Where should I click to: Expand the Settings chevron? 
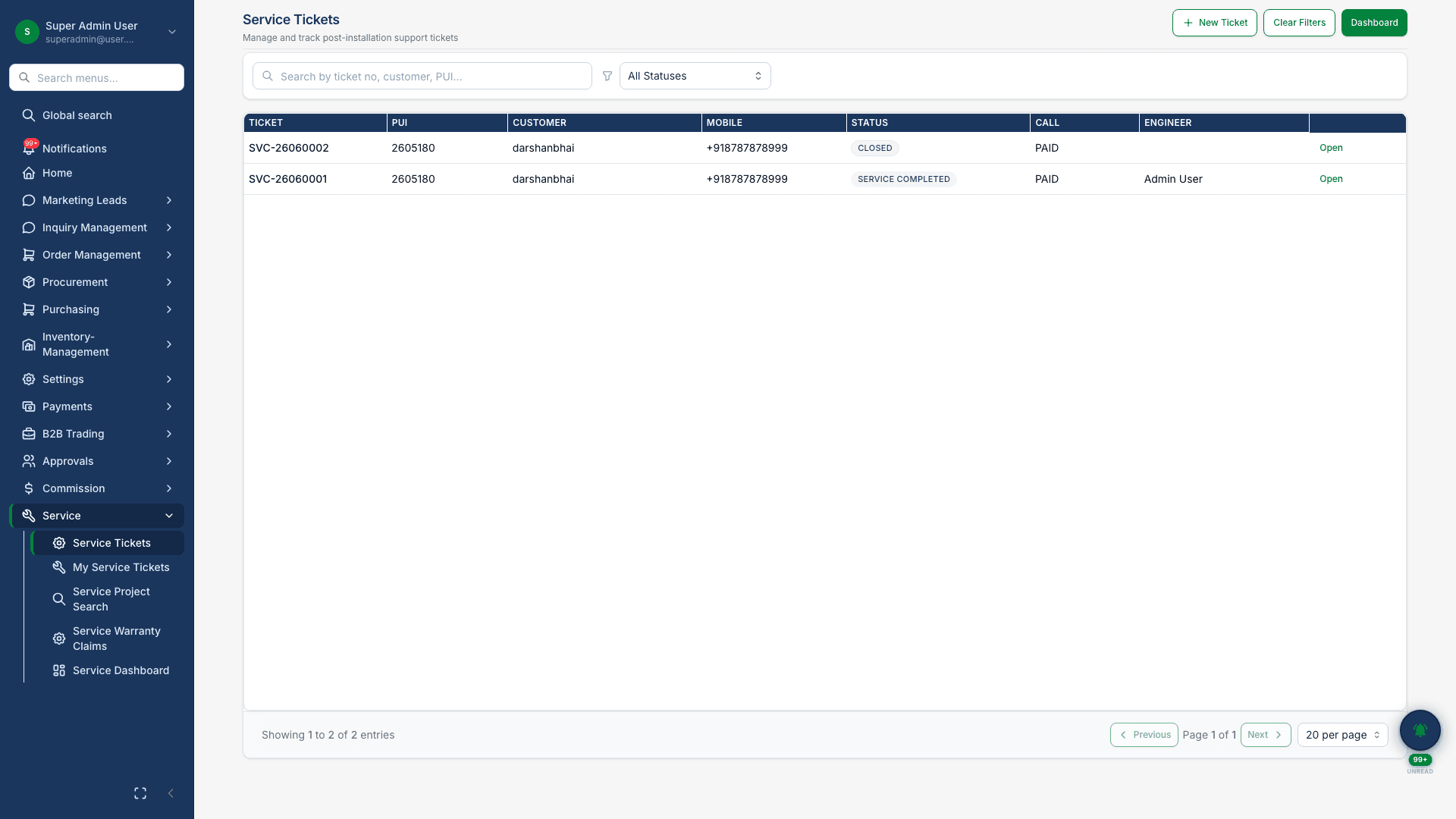[x=169, y=379]
